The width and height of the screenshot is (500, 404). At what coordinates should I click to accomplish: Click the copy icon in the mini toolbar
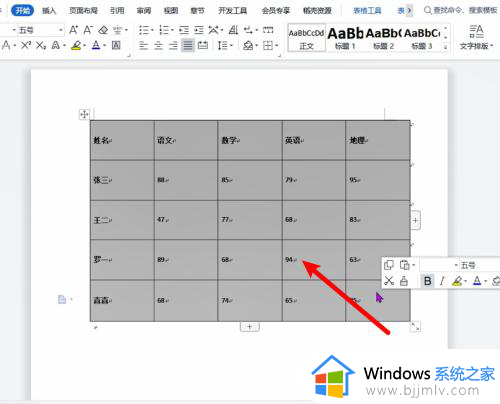(389, 265)
